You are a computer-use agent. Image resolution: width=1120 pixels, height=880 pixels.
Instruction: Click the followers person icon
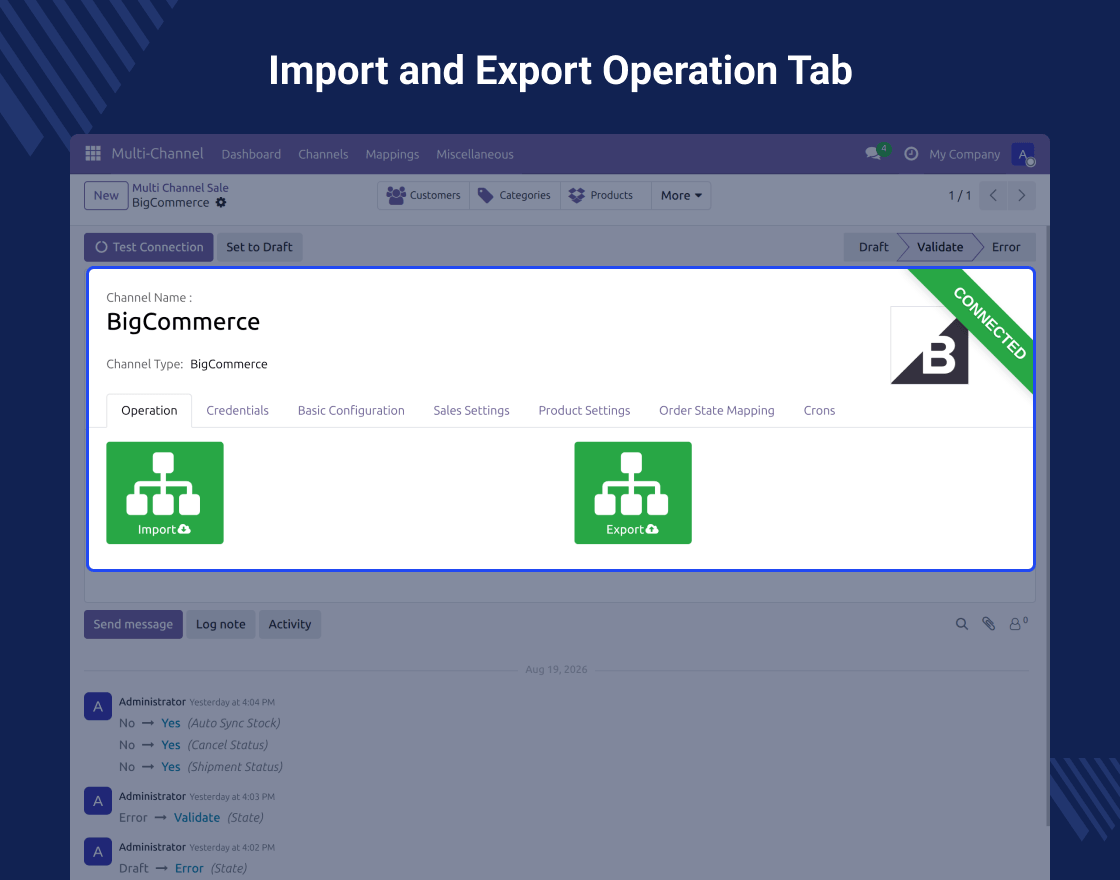pyautogui.click(x=1018, y=624)
